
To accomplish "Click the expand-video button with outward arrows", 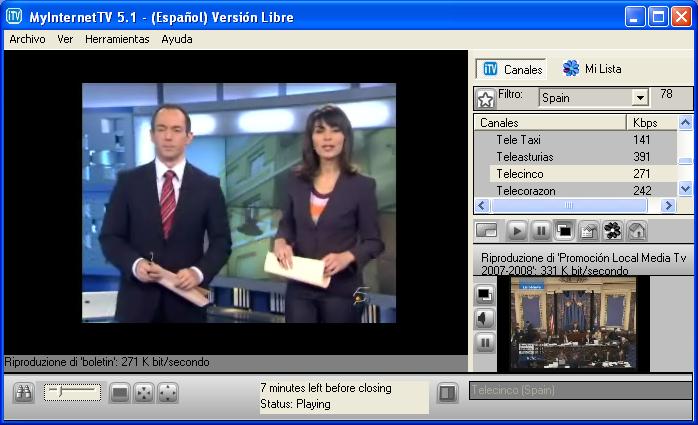I will point(168,393).
